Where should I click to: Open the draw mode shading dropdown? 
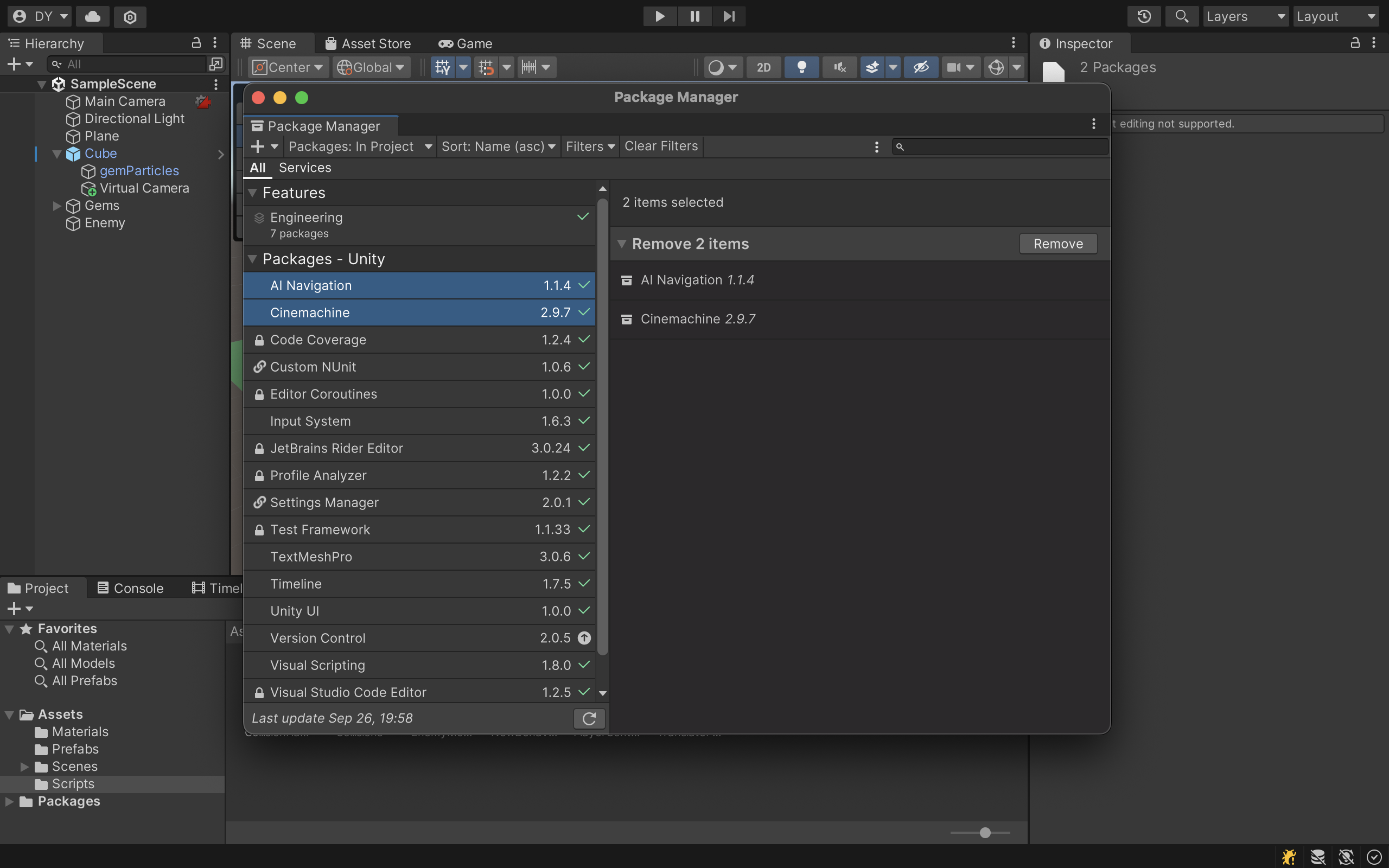723,67
